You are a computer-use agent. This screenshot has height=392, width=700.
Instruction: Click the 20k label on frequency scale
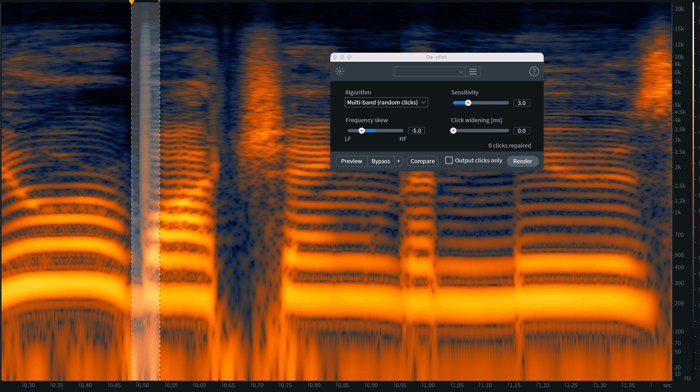click(x=679, y=9)
